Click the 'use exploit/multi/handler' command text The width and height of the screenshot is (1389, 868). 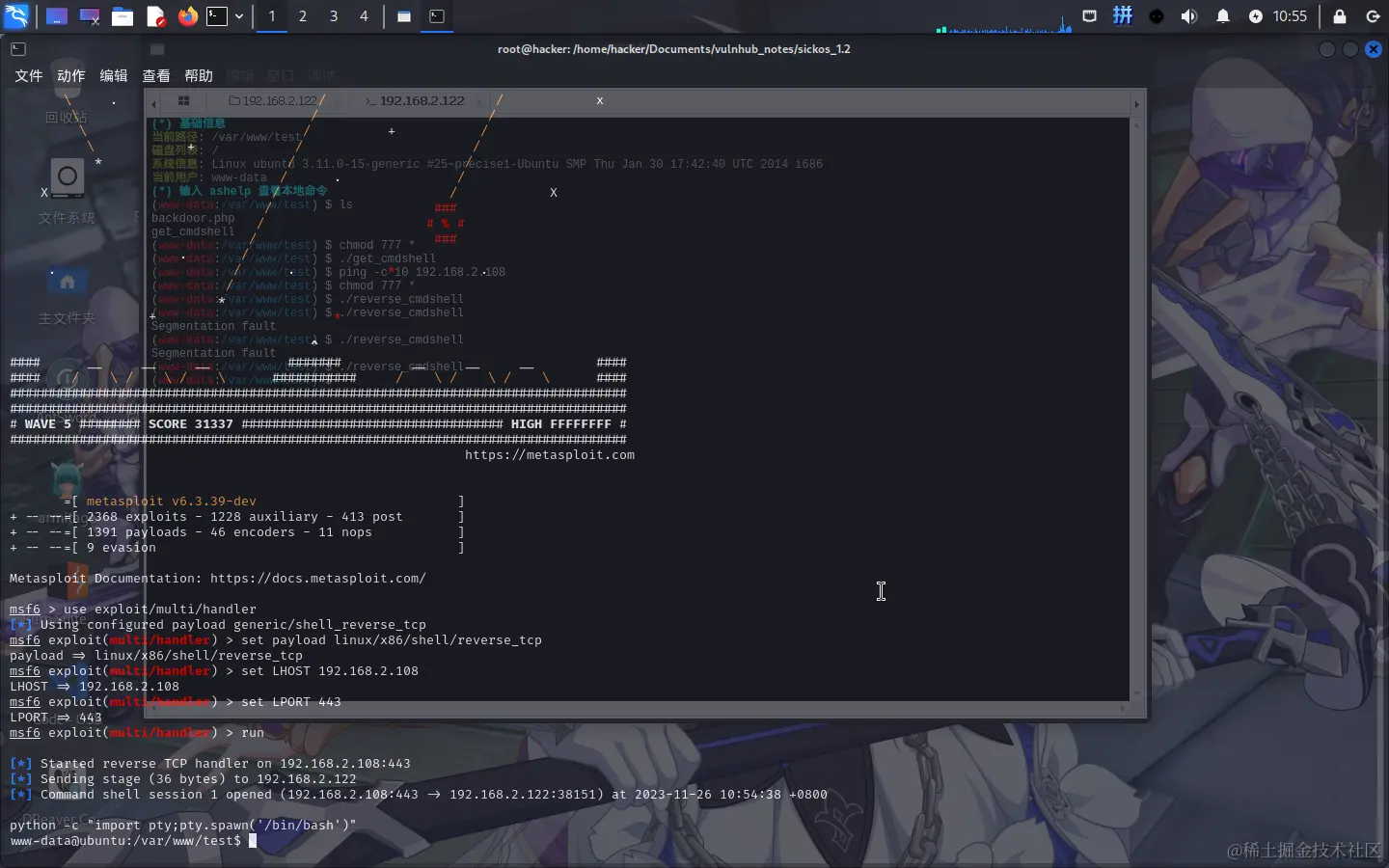click(160, 610)
